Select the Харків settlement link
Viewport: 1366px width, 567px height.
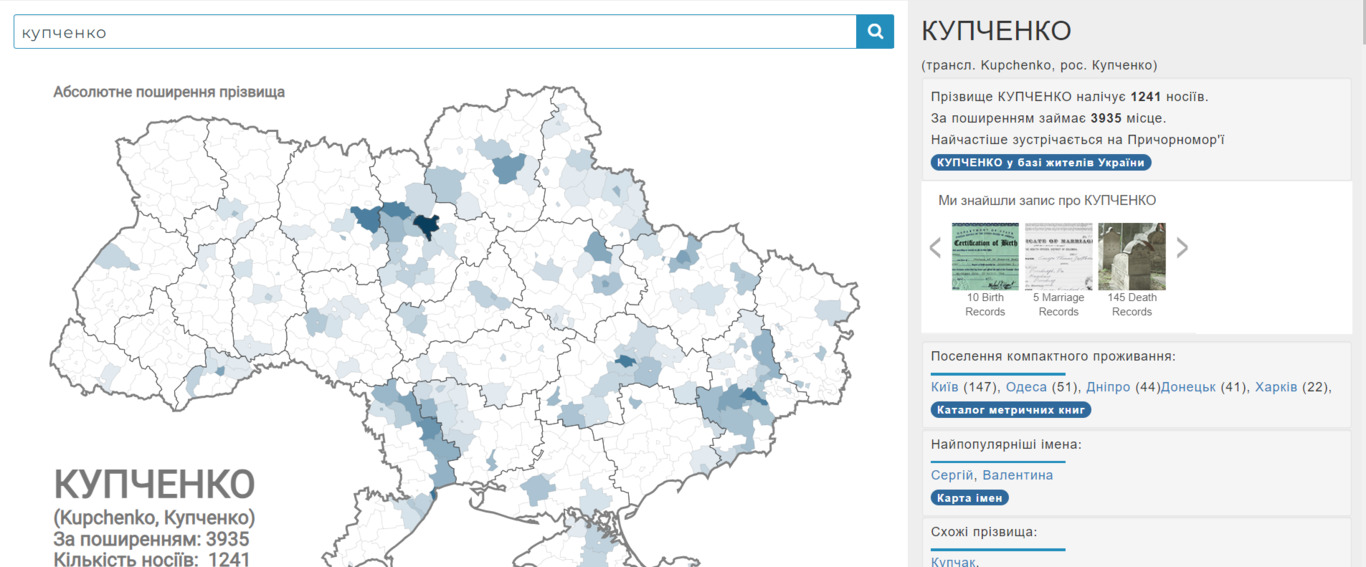(1276, 387)
